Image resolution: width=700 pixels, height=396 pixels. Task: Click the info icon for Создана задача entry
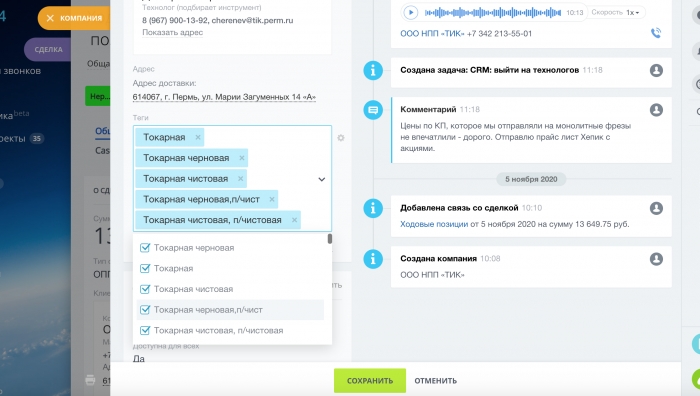[x=373, y=71]
